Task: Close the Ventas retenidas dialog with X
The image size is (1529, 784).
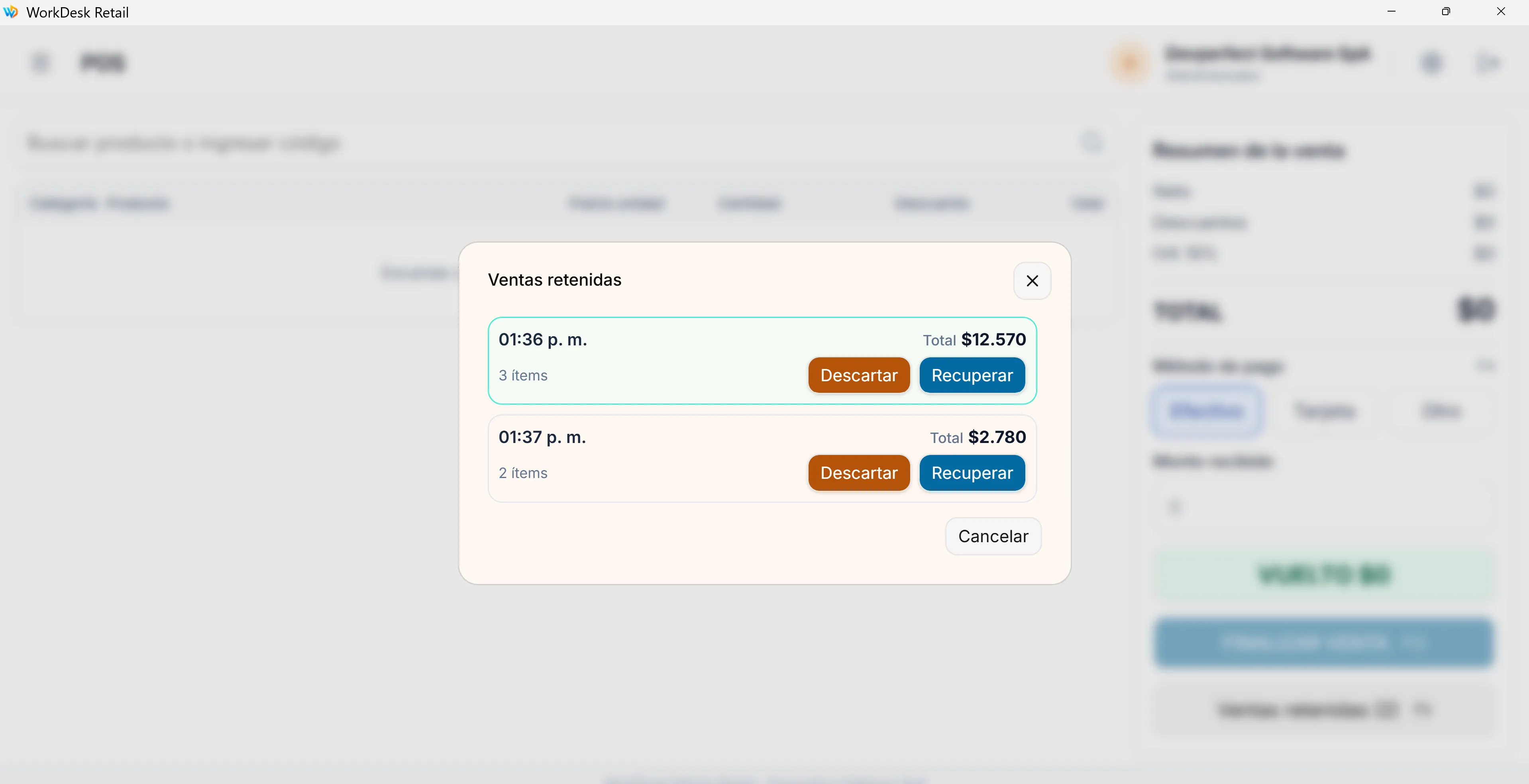Action: 1032,281
